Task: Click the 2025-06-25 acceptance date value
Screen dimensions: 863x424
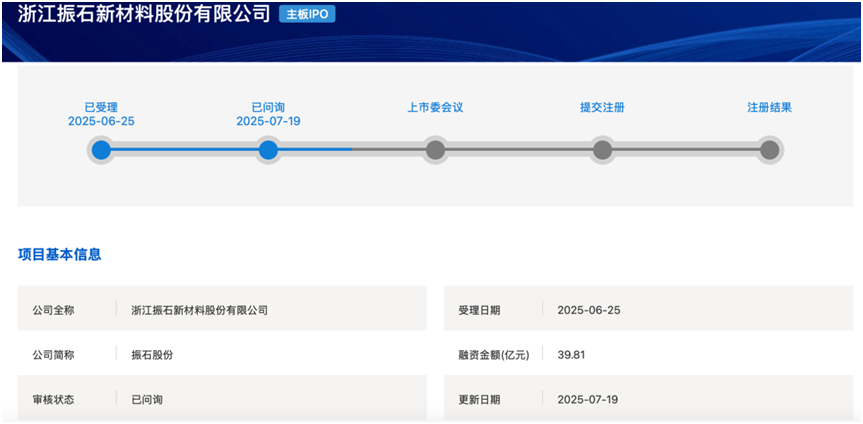Action: [x=589, y=311]
